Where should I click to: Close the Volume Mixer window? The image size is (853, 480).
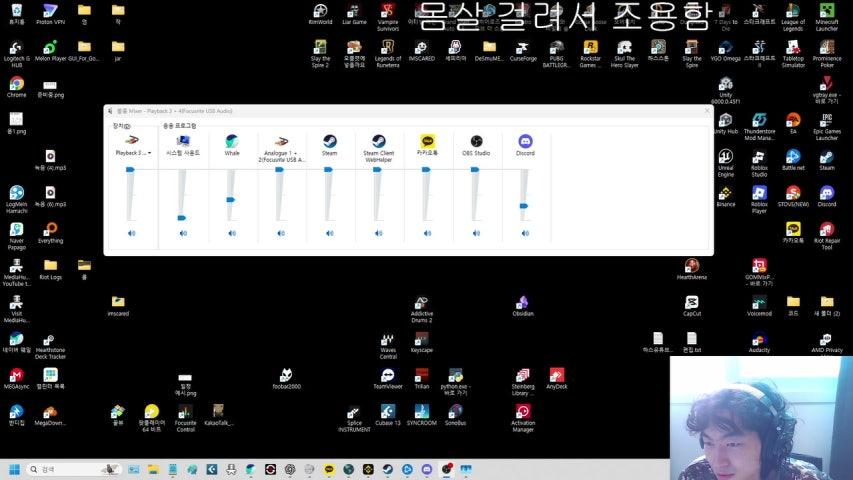tap(707, 110)
